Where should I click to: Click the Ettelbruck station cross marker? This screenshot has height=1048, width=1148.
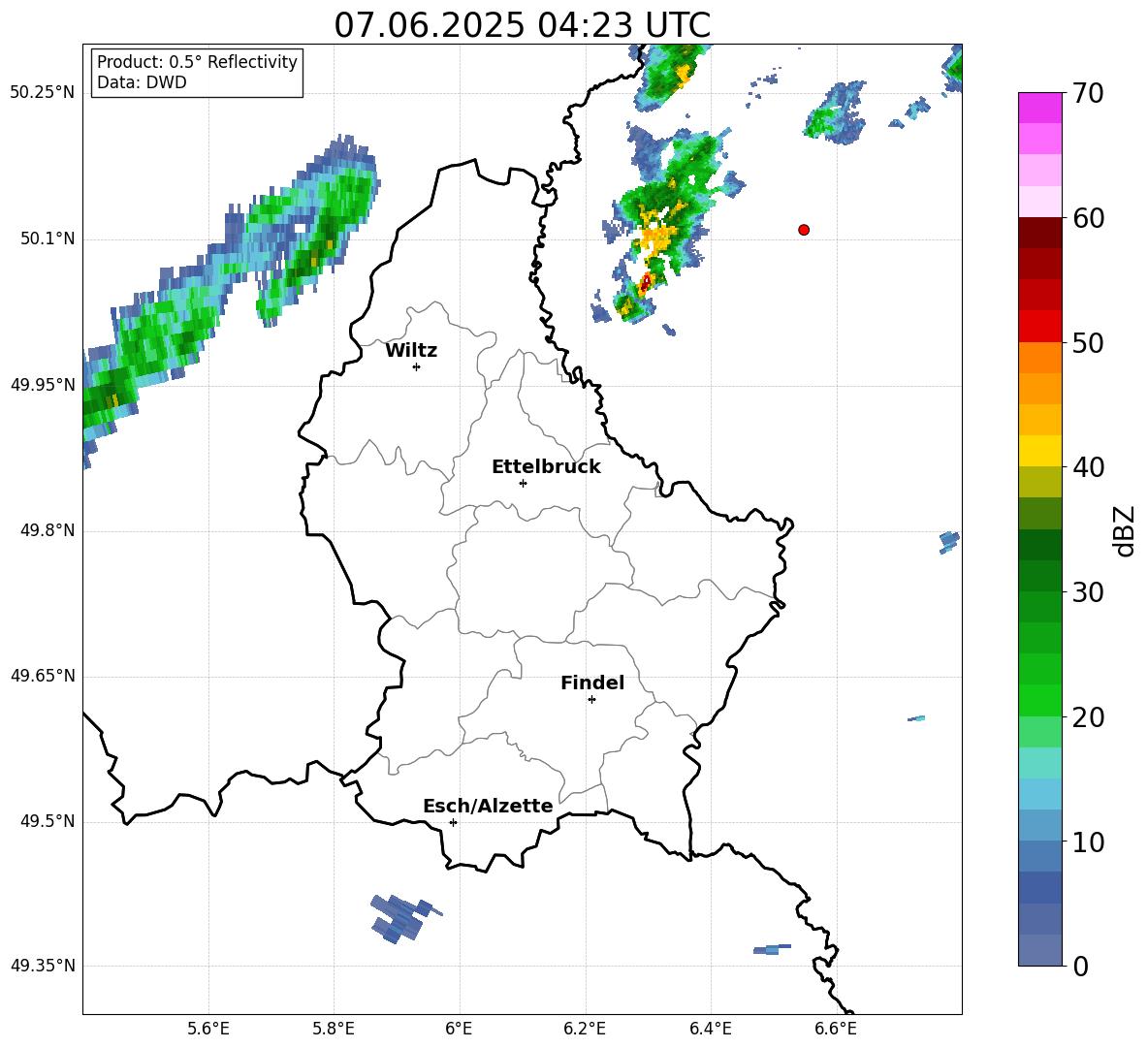click(523, 483)
